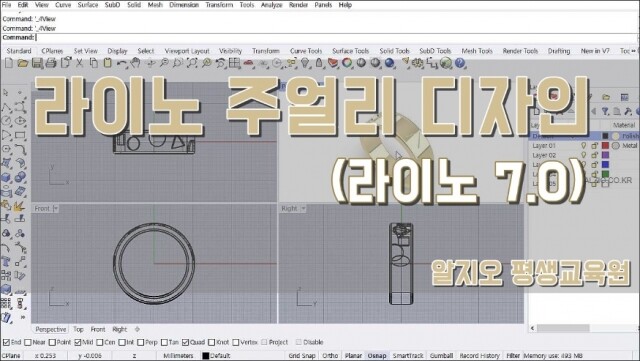The width and height of the screenshot is (640, 361).
Task: Open the Surface menu
Action: click(x=88, y=5)
